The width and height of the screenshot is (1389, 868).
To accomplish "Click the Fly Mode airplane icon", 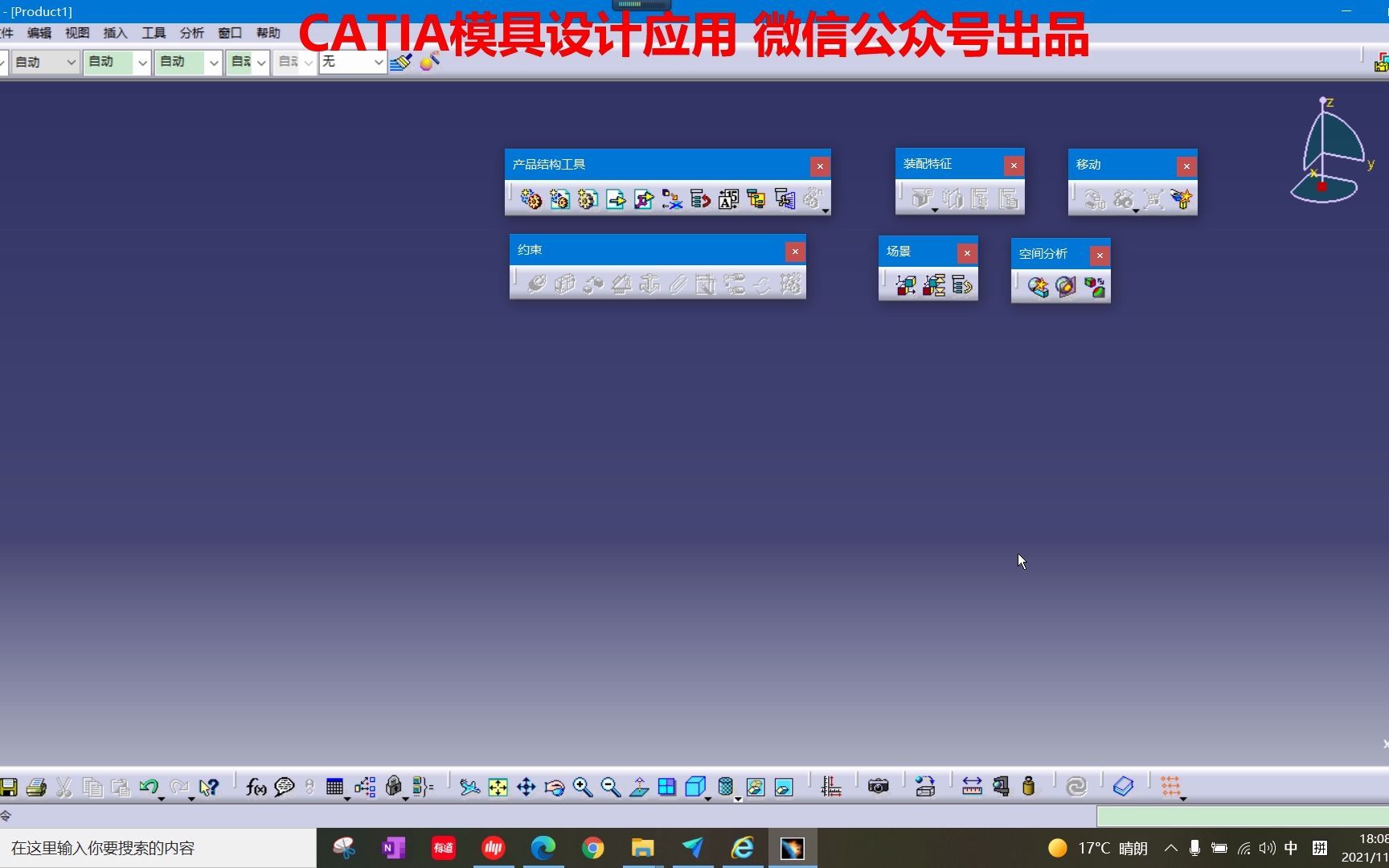I will (x=469, y=787).
